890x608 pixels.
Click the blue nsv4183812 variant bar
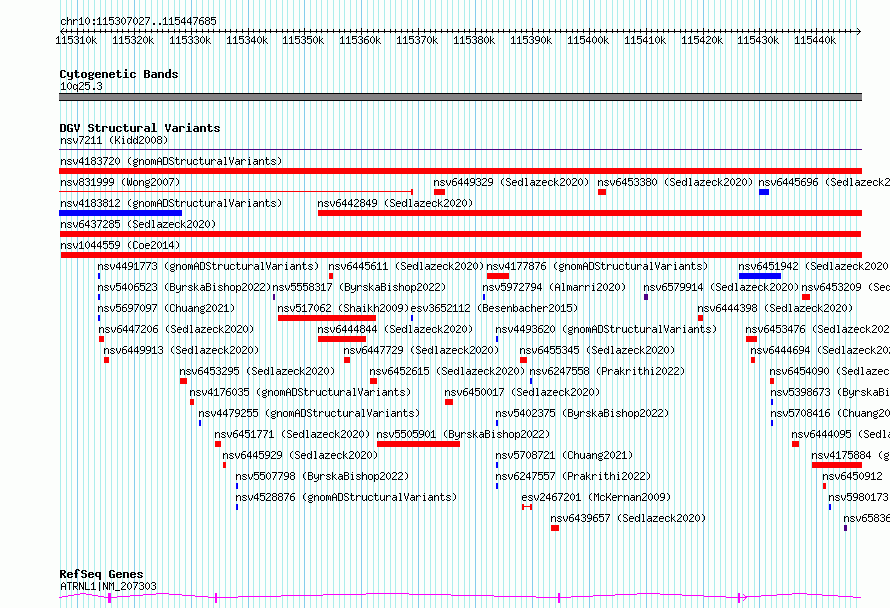pos(120,213)
